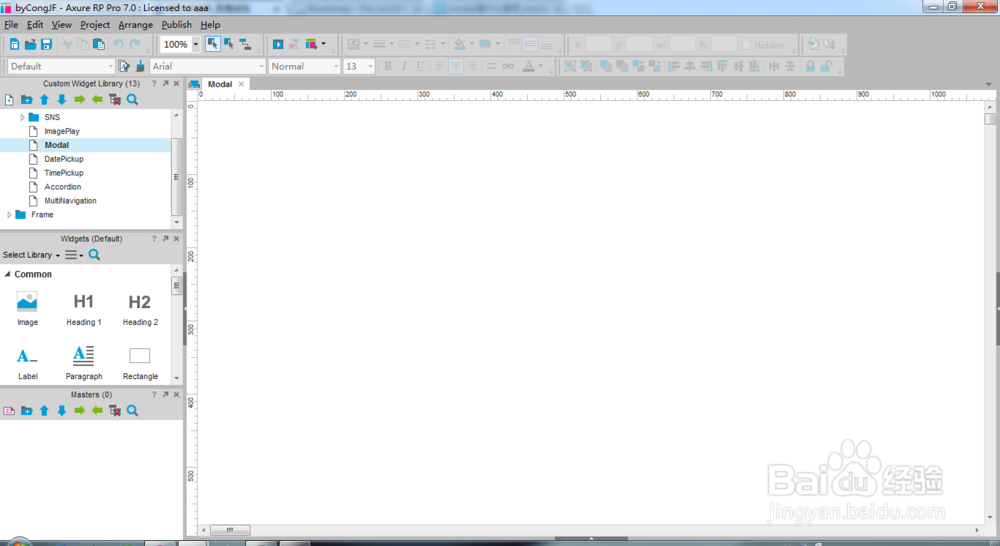Open the Edit menu
This screenshot has width=1000, height=546.
tap(35, 25)
